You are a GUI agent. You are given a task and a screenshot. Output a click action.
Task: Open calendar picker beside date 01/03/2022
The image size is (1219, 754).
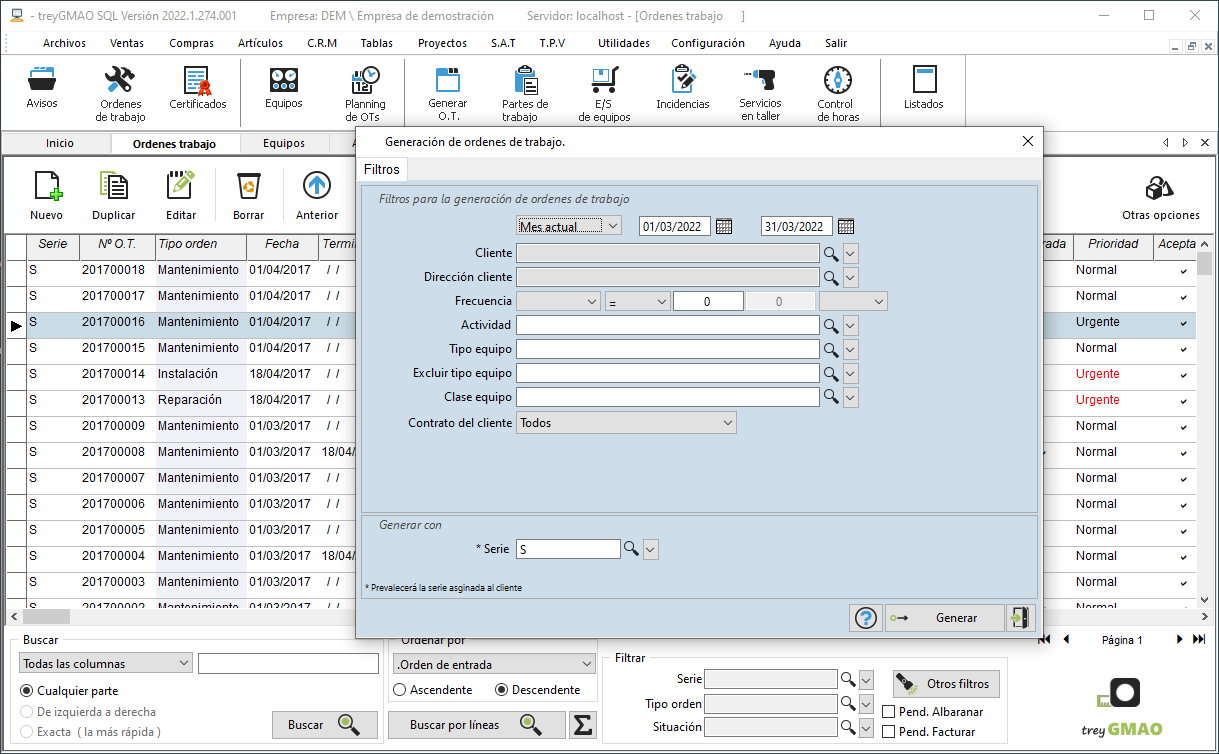724,226
